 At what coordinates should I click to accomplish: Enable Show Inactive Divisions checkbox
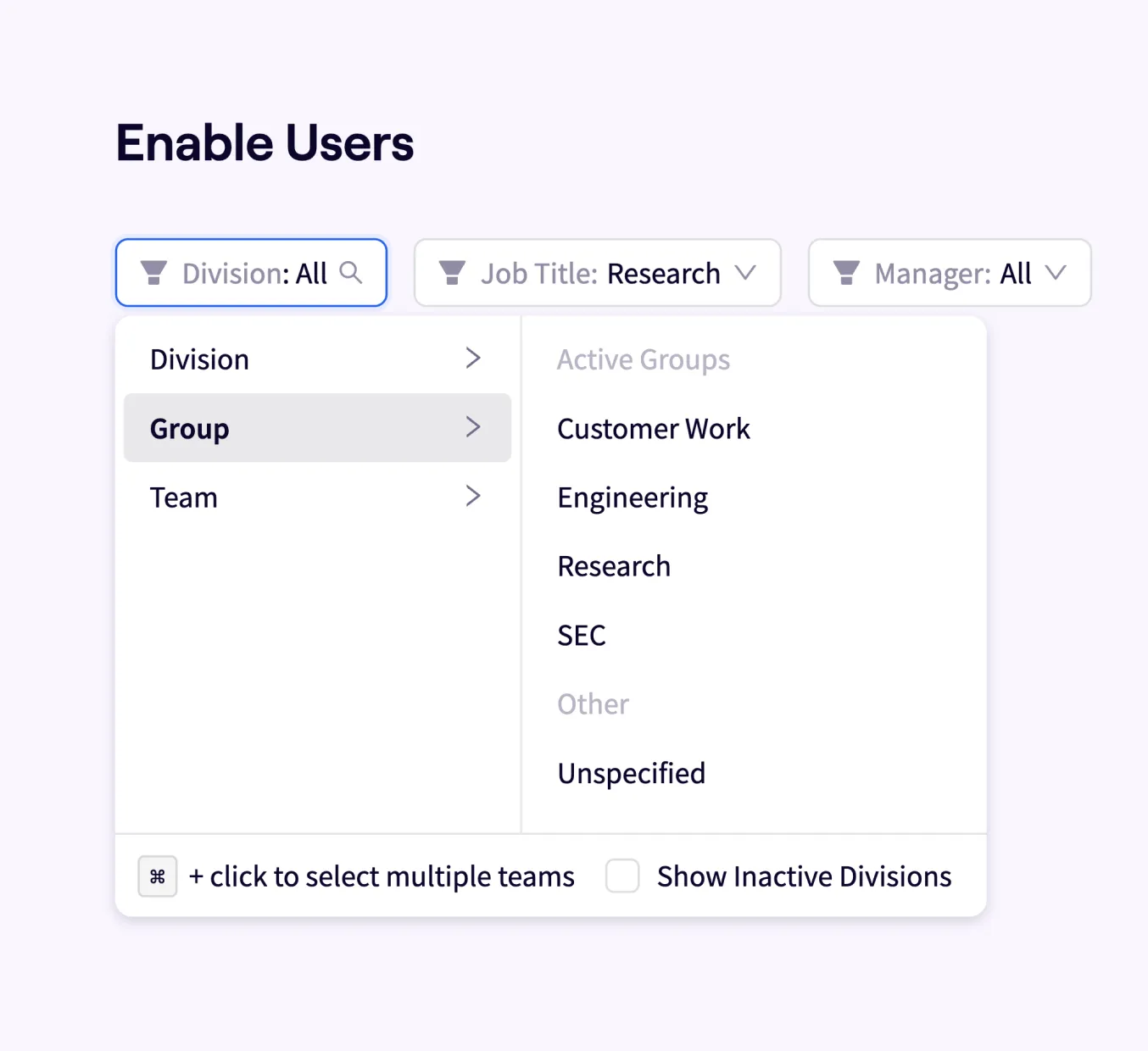(x=622, y=876)
